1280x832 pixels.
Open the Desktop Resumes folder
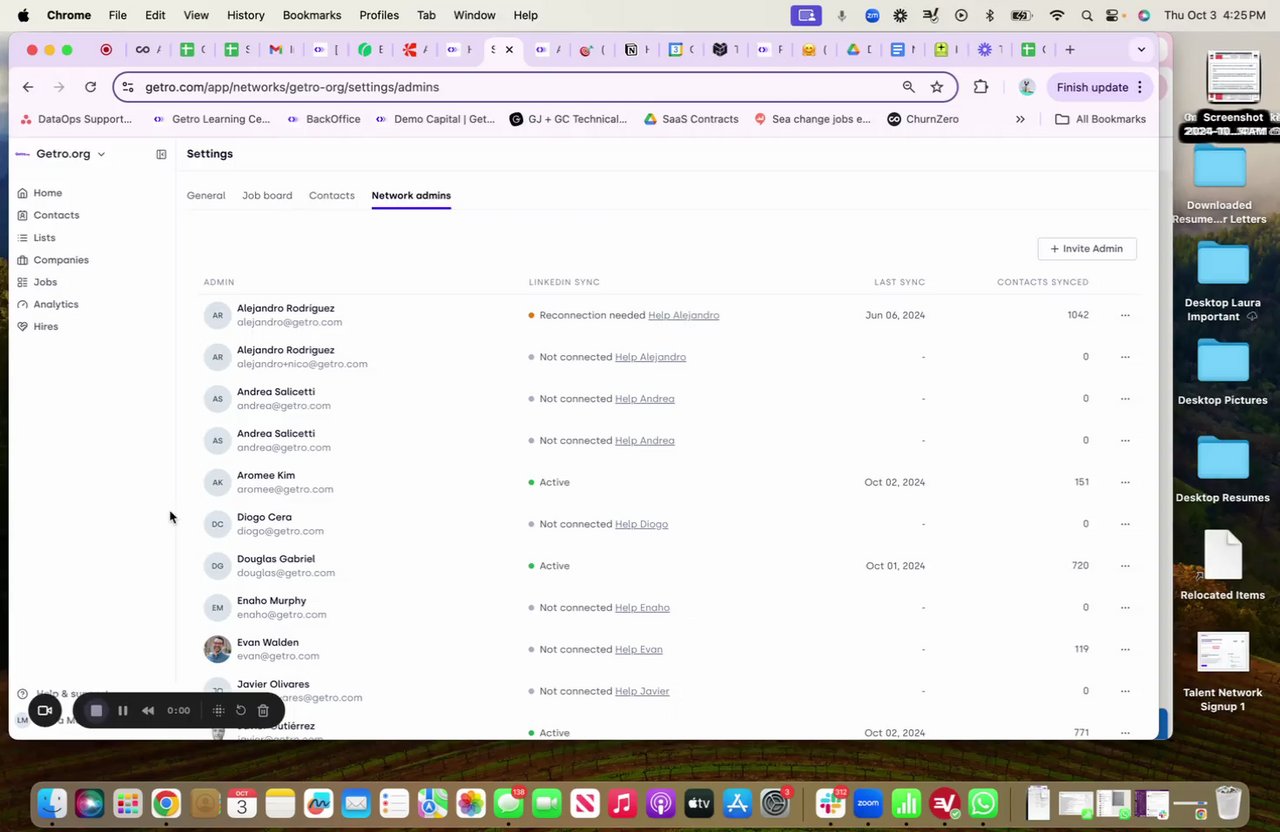click(1222, 469)
